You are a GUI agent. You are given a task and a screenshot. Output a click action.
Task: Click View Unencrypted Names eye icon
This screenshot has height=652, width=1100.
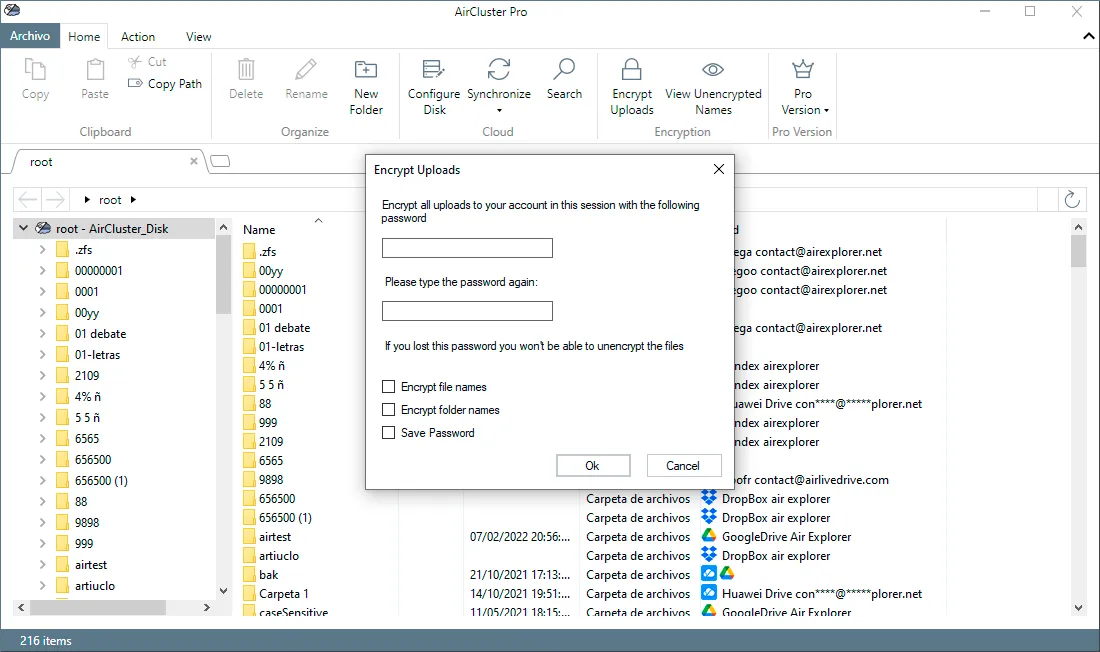[x=713, y=69]
